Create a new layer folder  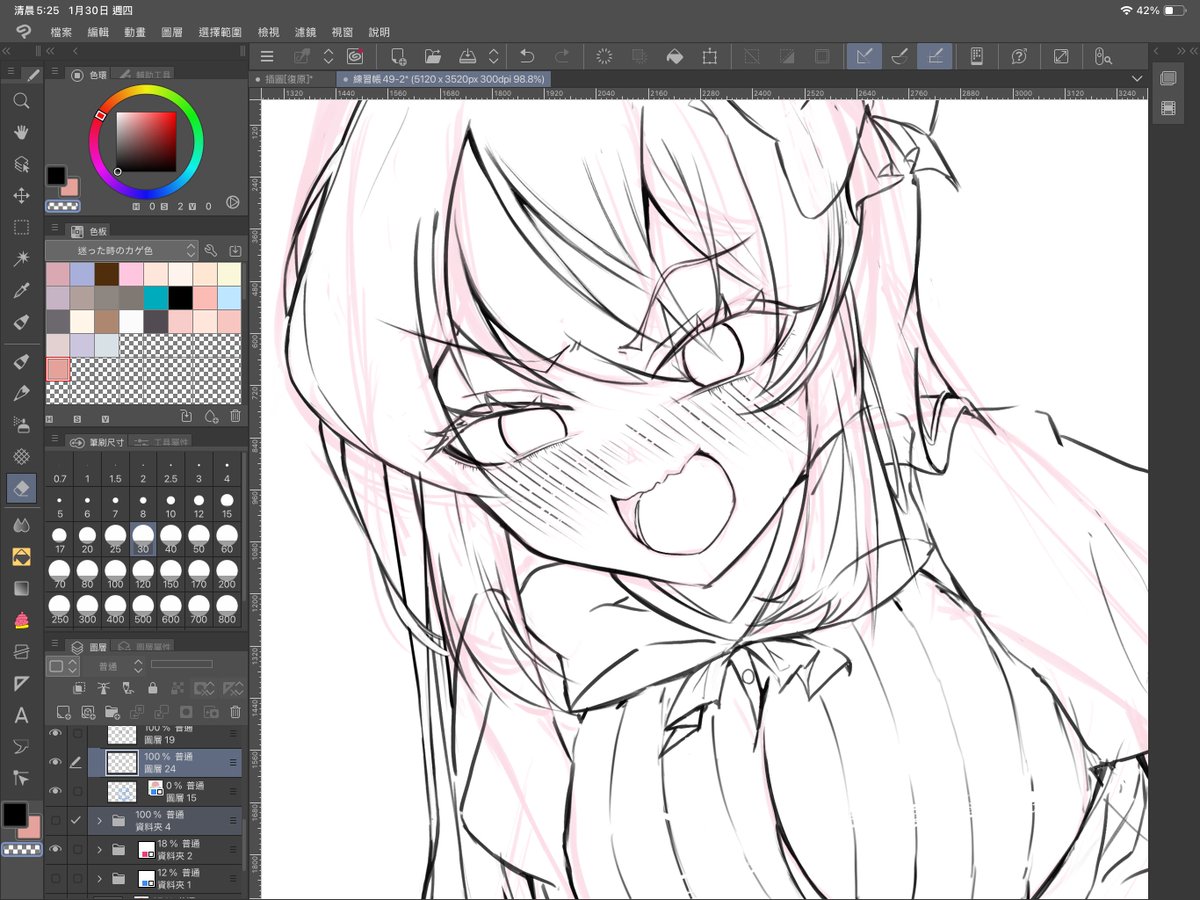coord(112,712)
